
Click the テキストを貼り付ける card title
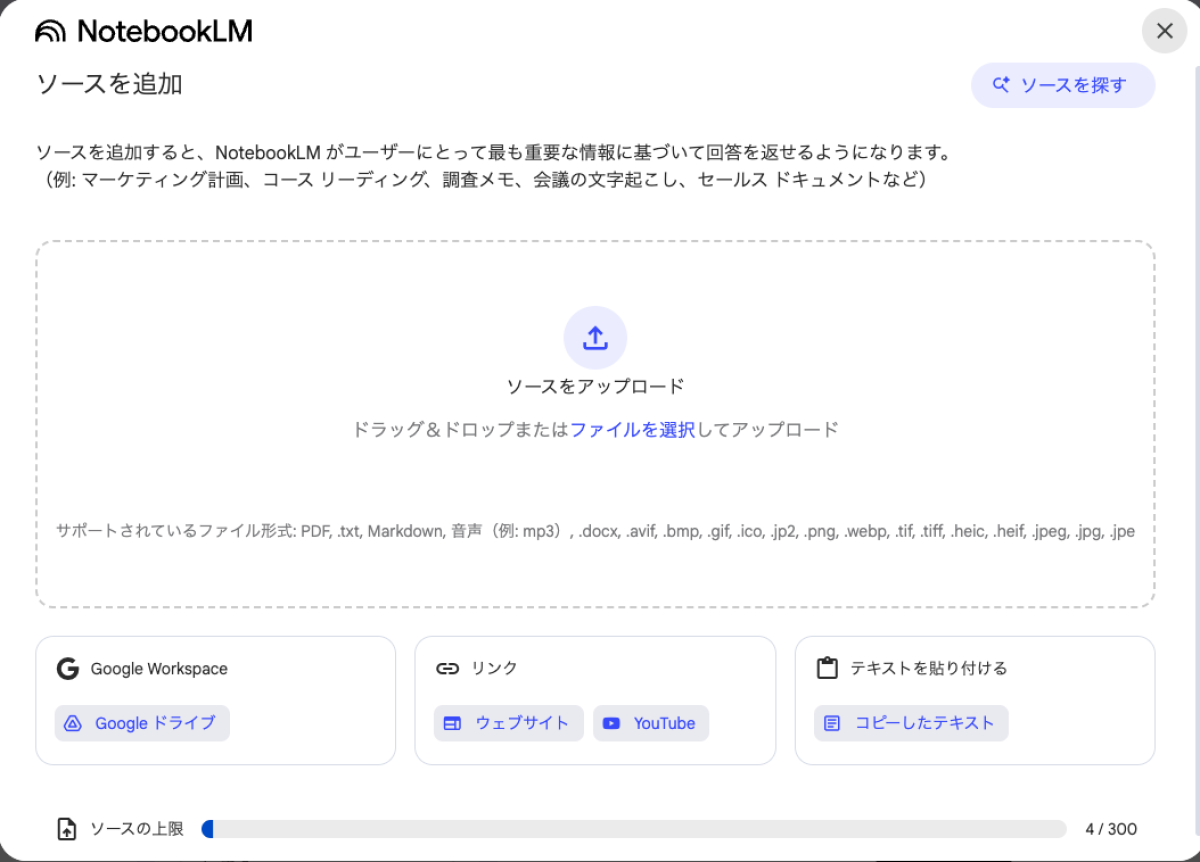tap(928, 669)
